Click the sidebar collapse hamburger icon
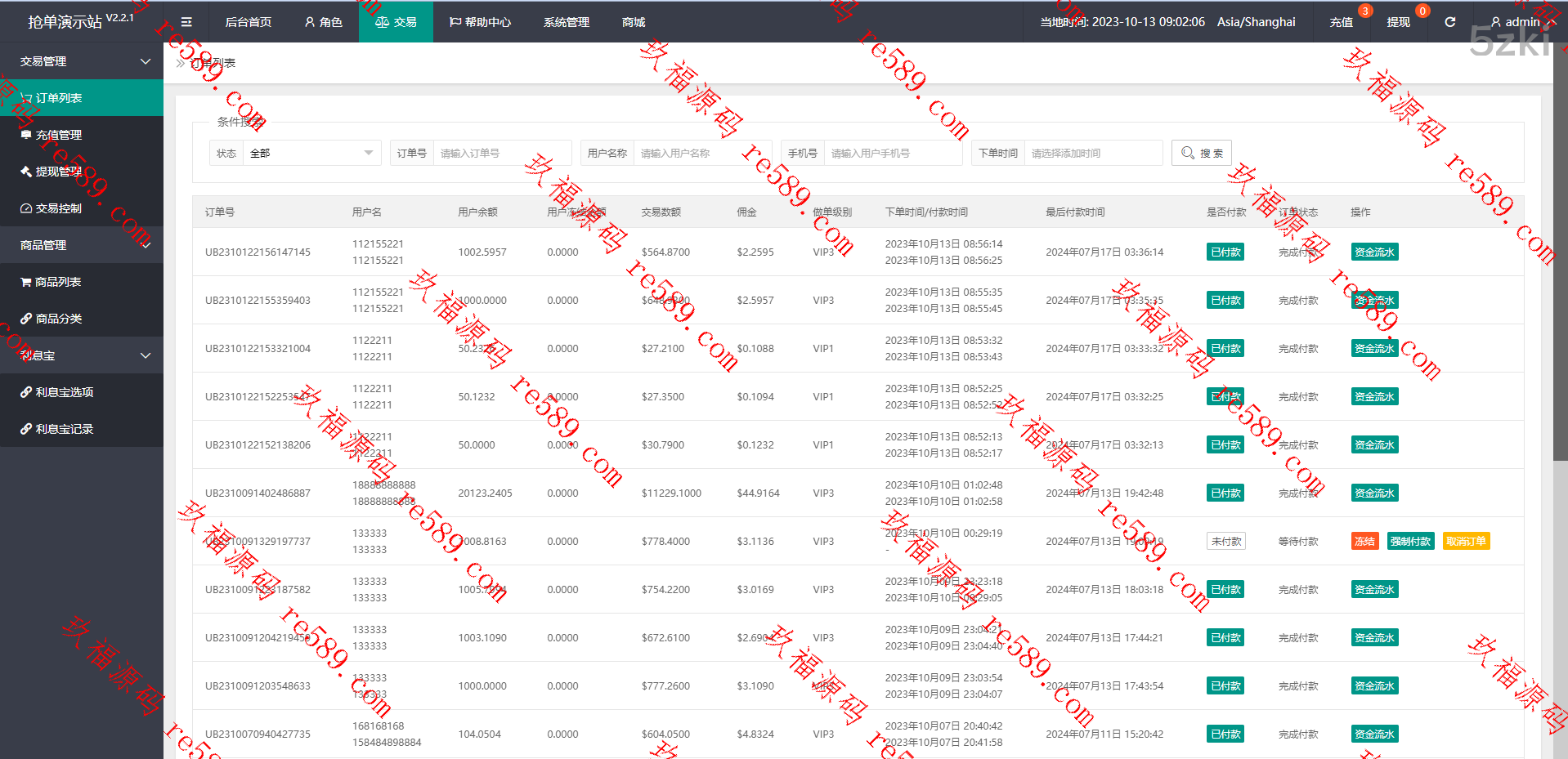 click(186, 22)
